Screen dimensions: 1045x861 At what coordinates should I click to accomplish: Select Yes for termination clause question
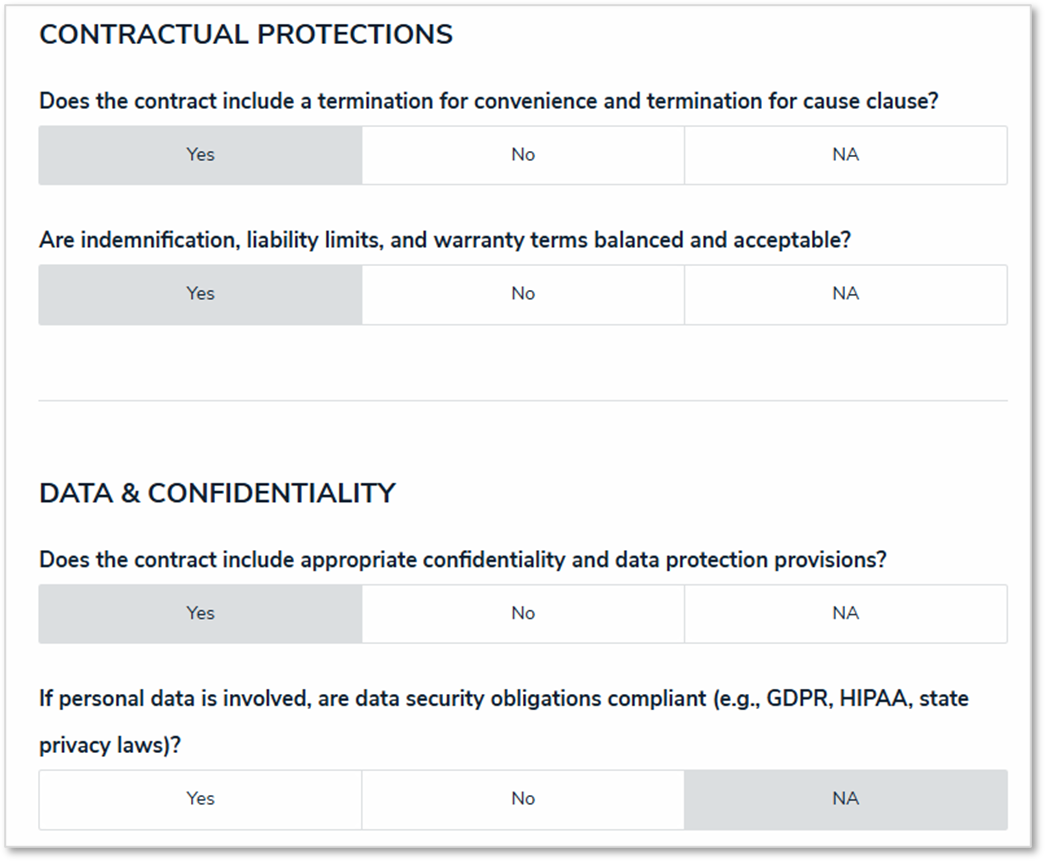pos(200,155)
